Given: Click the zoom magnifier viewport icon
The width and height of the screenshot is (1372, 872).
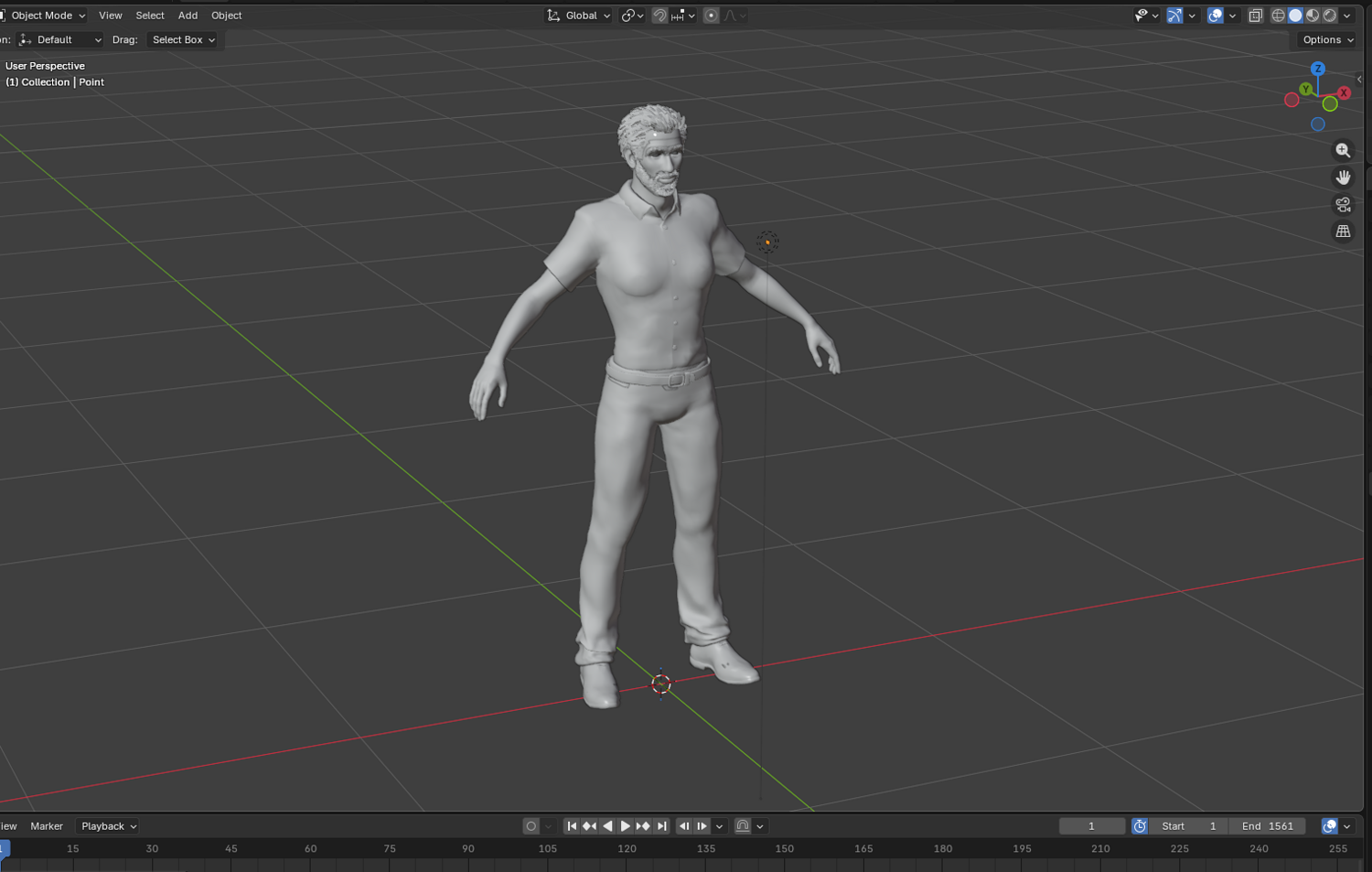Looking at the screenshot, I should point(1343,150).
